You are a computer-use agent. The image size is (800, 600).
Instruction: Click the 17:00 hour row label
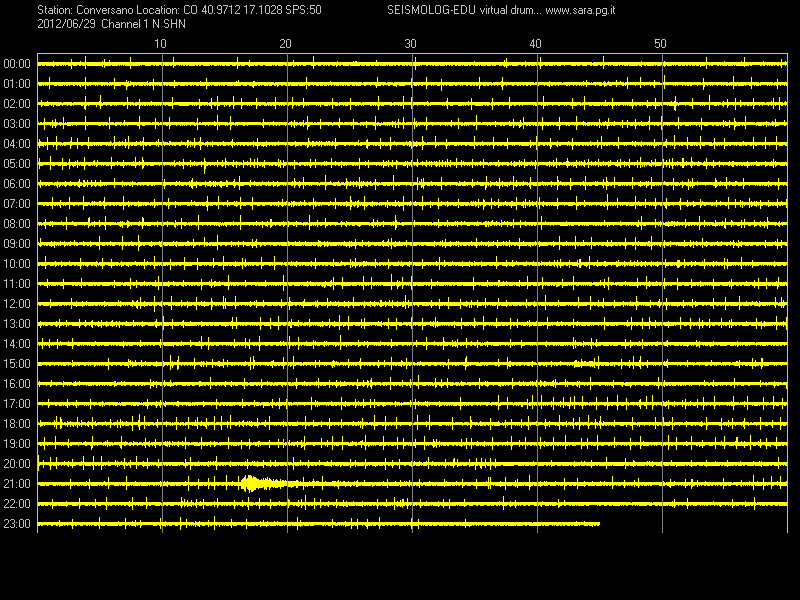17,404
